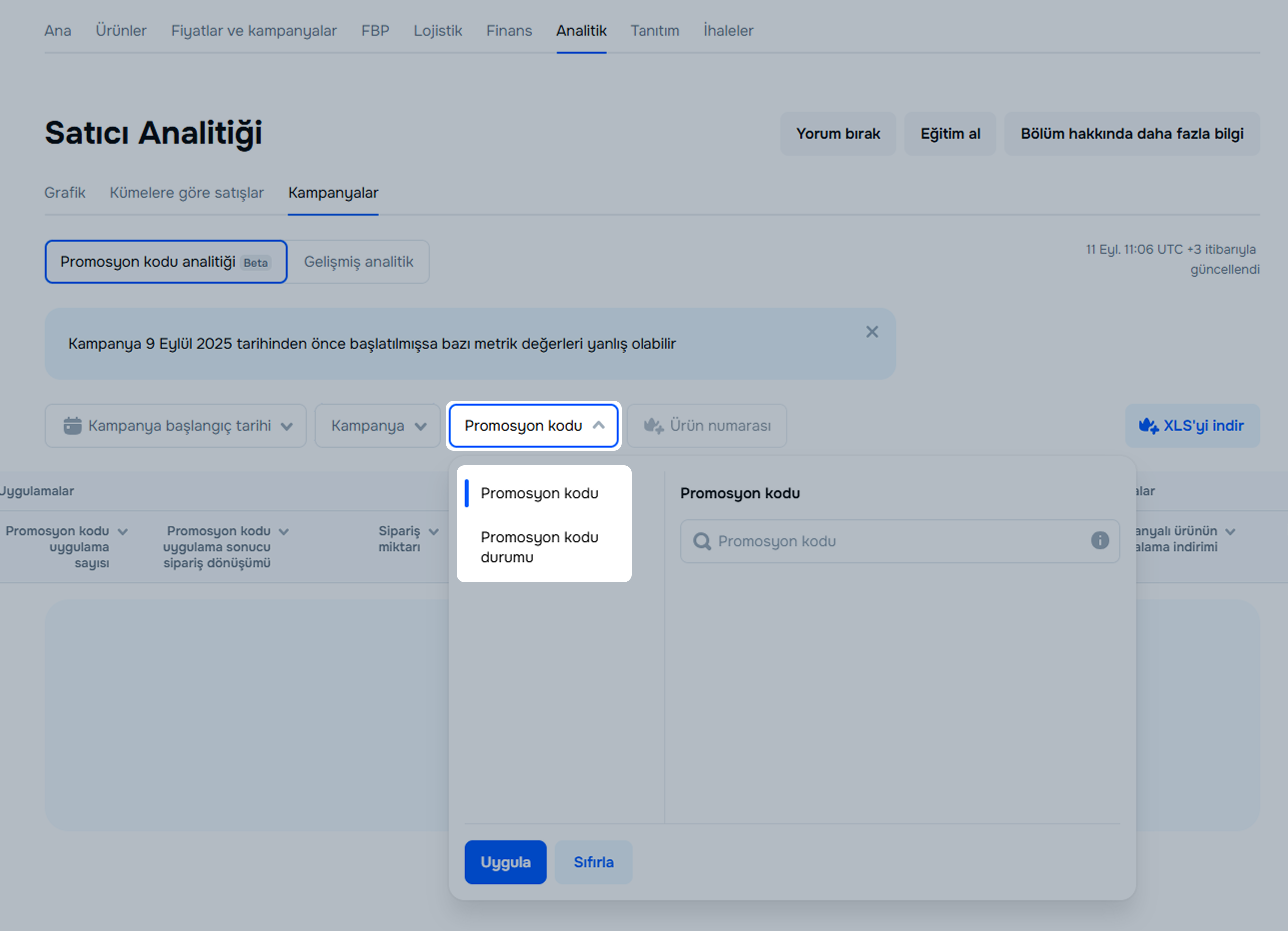The width and height of the screenshot is (1288, 931).
Task: Expand the Kampanya dropdown filter
Action: 378,425
